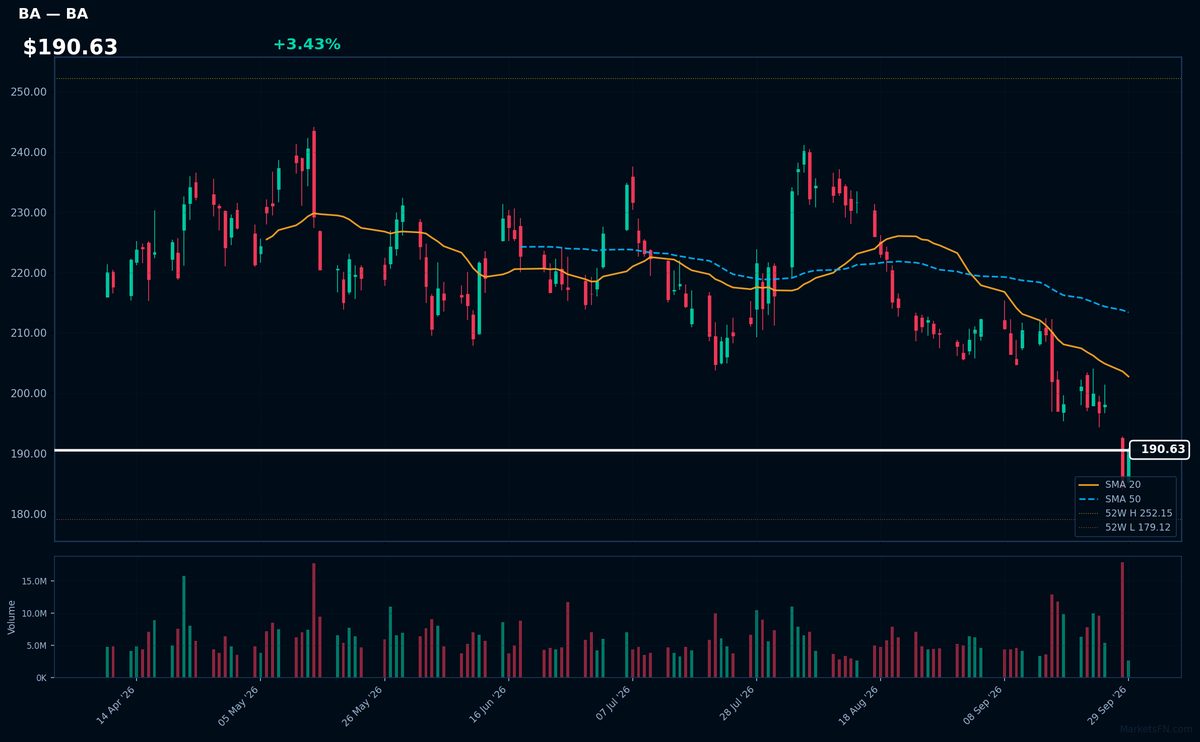1200x742 pixels.
Task: Click the 08 Sep '26 date label
Action: (982, 706)
